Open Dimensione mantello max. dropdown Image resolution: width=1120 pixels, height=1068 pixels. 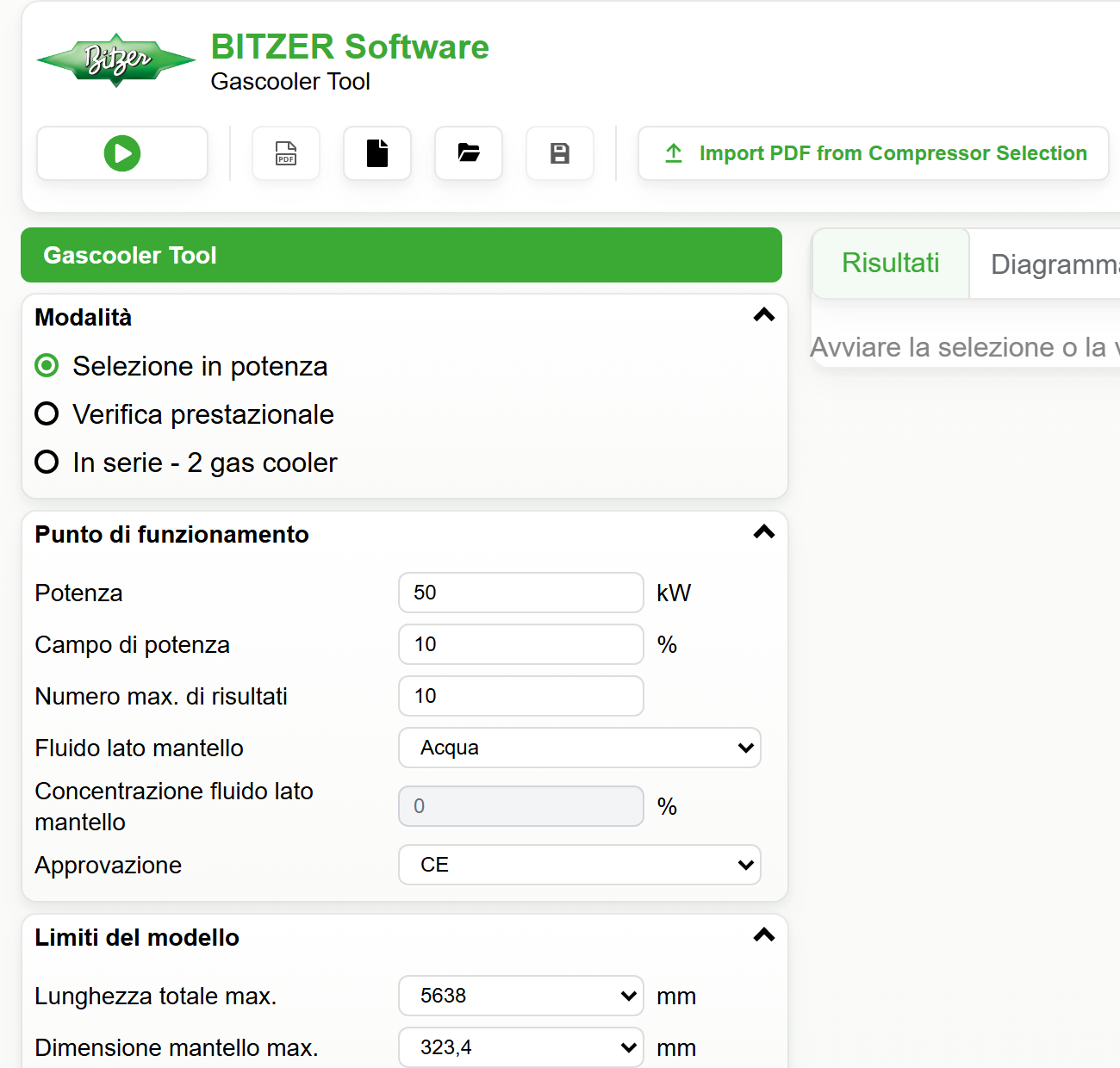coord(521,1047)
